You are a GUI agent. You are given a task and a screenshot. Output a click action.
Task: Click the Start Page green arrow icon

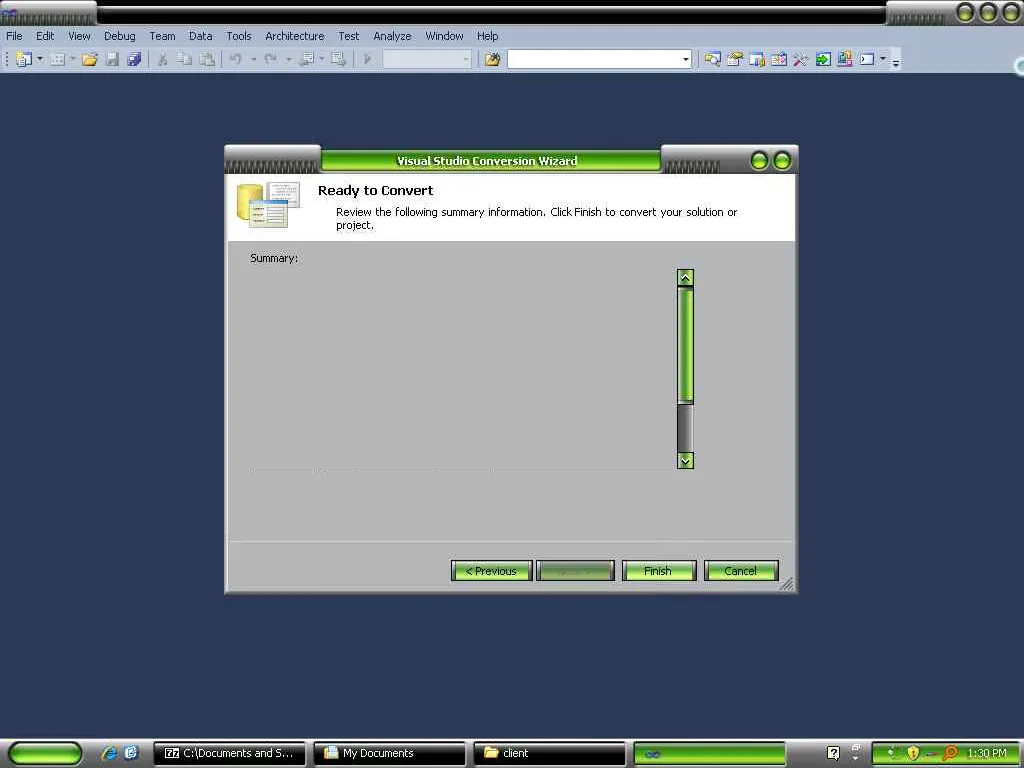pyautogui.click(x=823, y=59)
